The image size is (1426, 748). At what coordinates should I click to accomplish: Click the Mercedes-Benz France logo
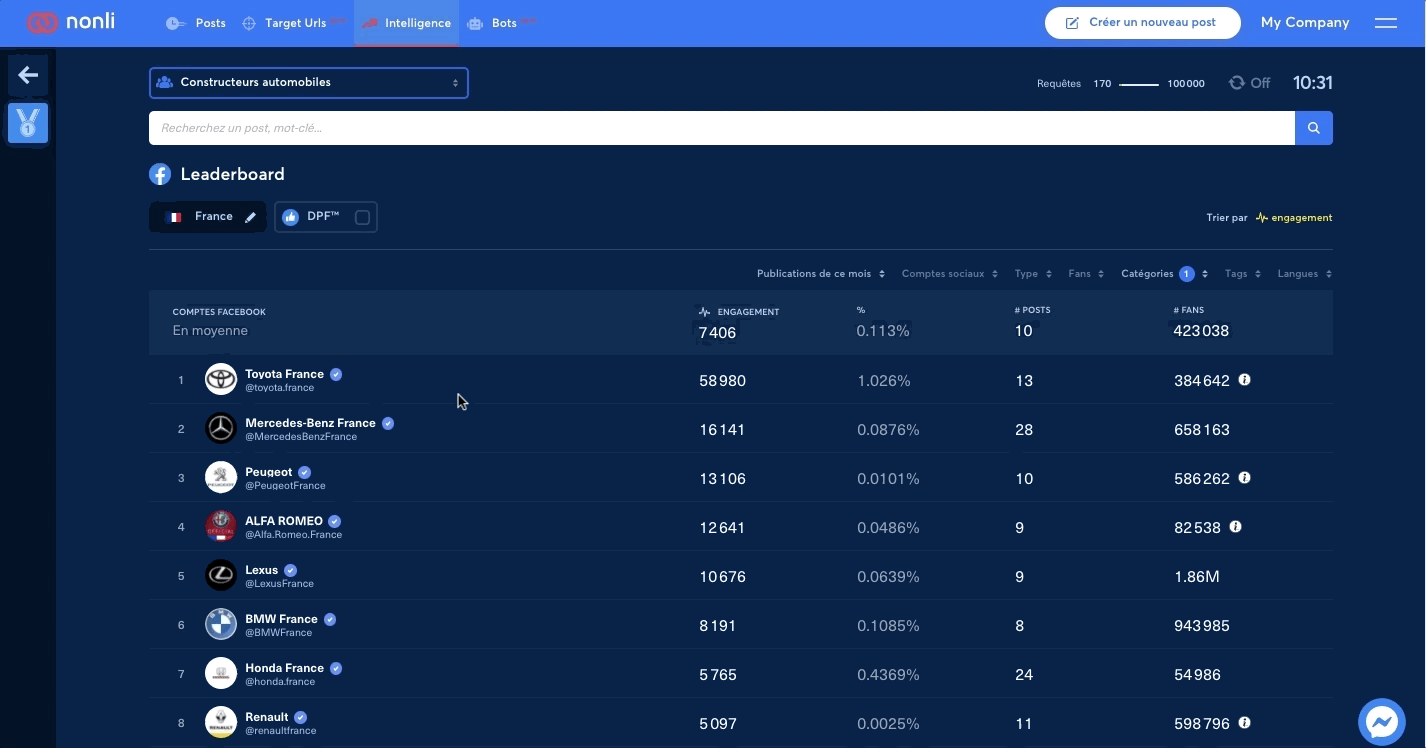coord(221,429)
